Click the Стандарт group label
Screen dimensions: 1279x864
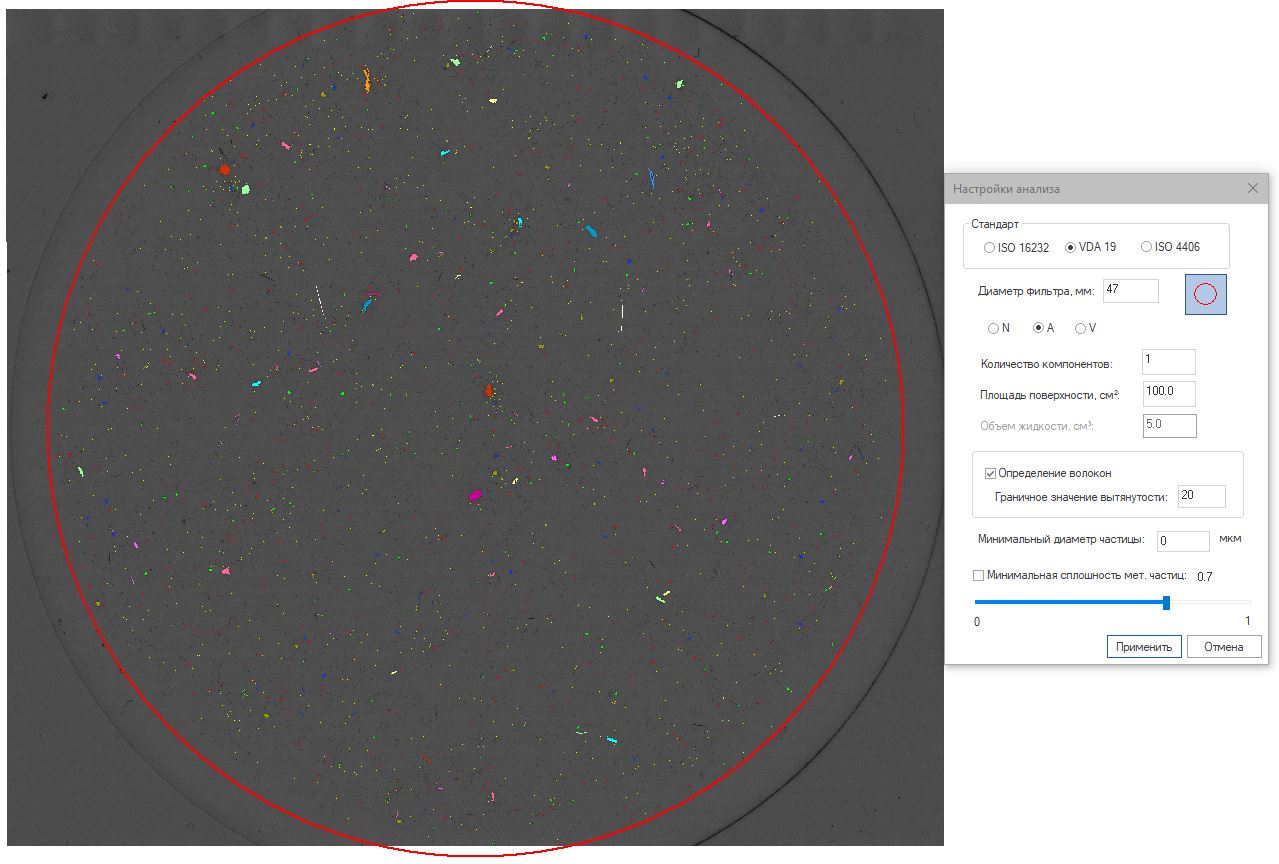(995, 224)
